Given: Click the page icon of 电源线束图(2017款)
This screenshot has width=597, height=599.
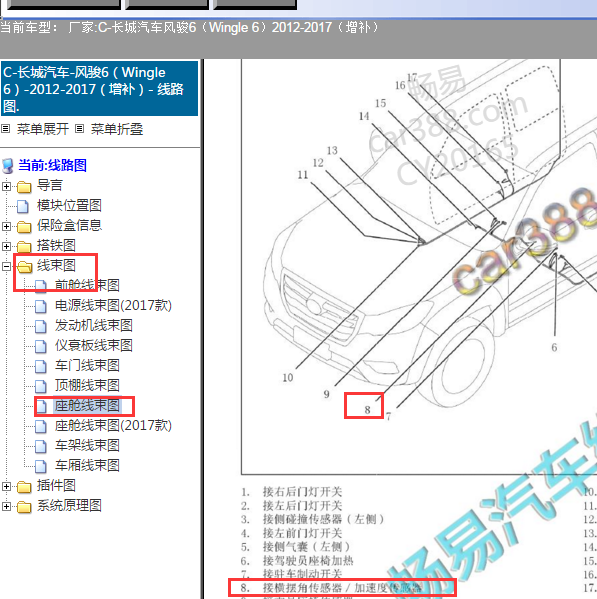Looking at the screenshot, I should coord(41,306).
